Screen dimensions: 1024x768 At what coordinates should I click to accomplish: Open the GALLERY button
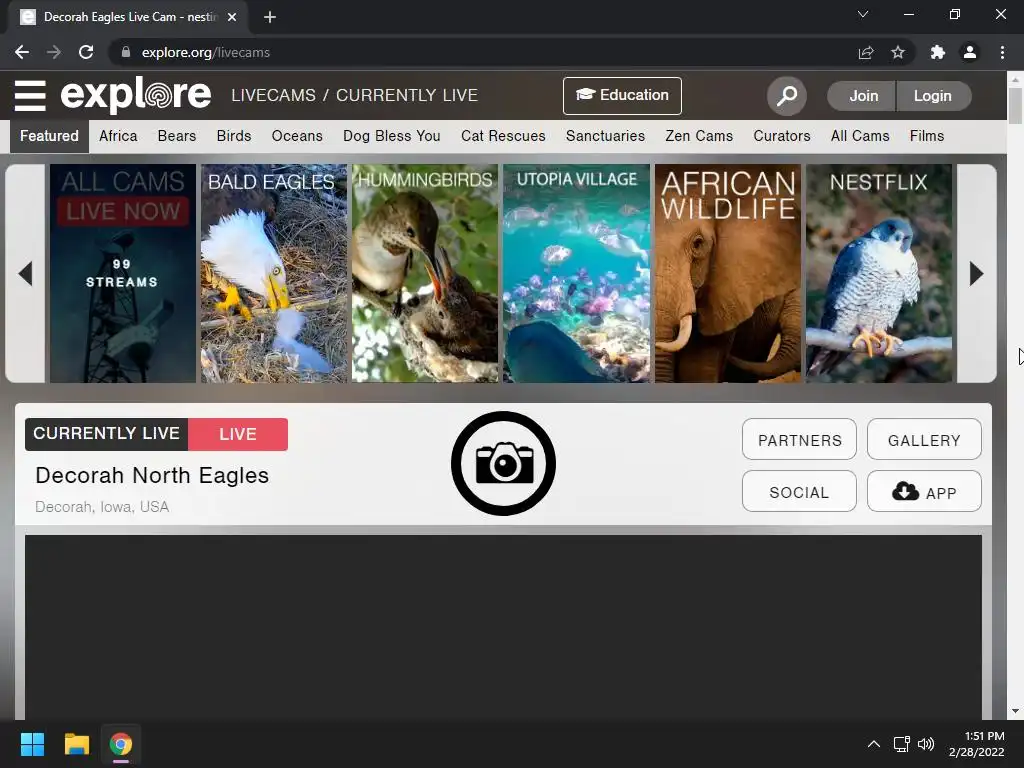pyautogui.click(x=924, y=440)
